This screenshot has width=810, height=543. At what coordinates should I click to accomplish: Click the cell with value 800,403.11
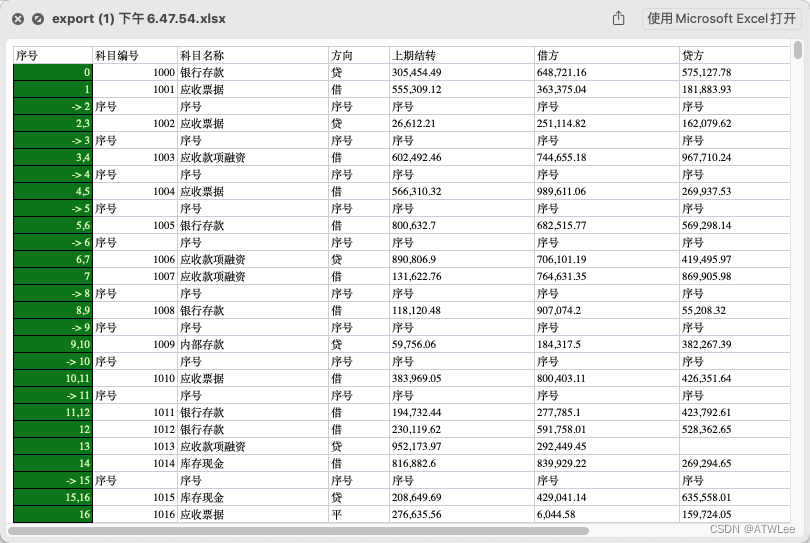pyautogui.click(x=606, y=379)
